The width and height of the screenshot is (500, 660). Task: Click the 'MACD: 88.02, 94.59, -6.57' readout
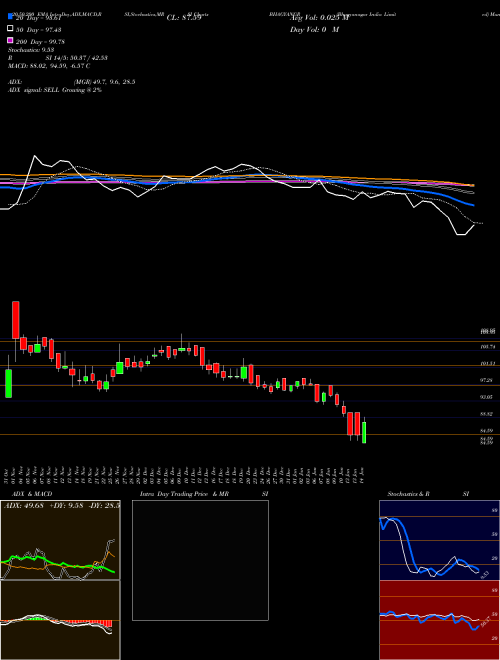49,66
